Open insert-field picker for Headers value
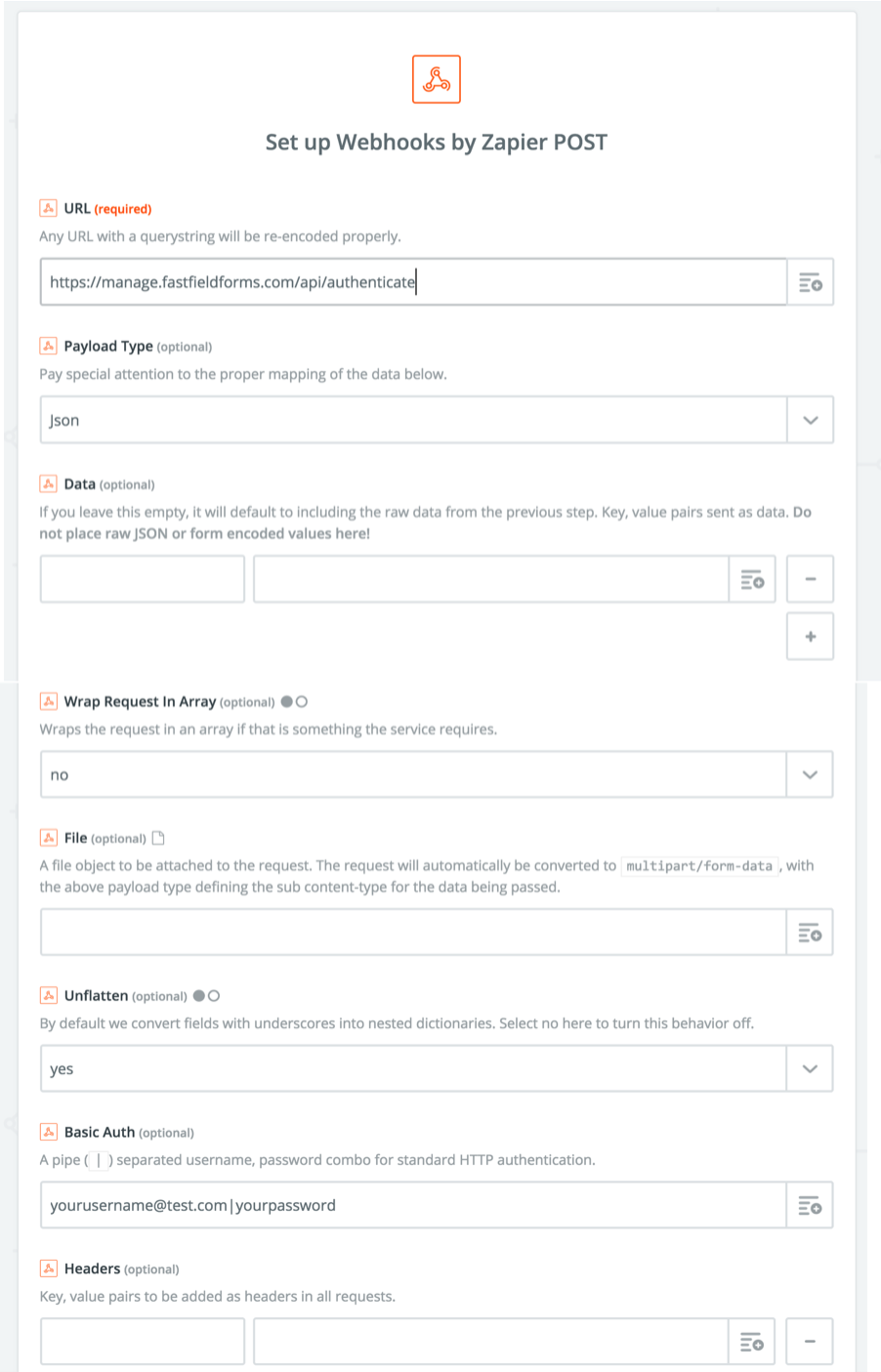 [x=752, y=1343]
